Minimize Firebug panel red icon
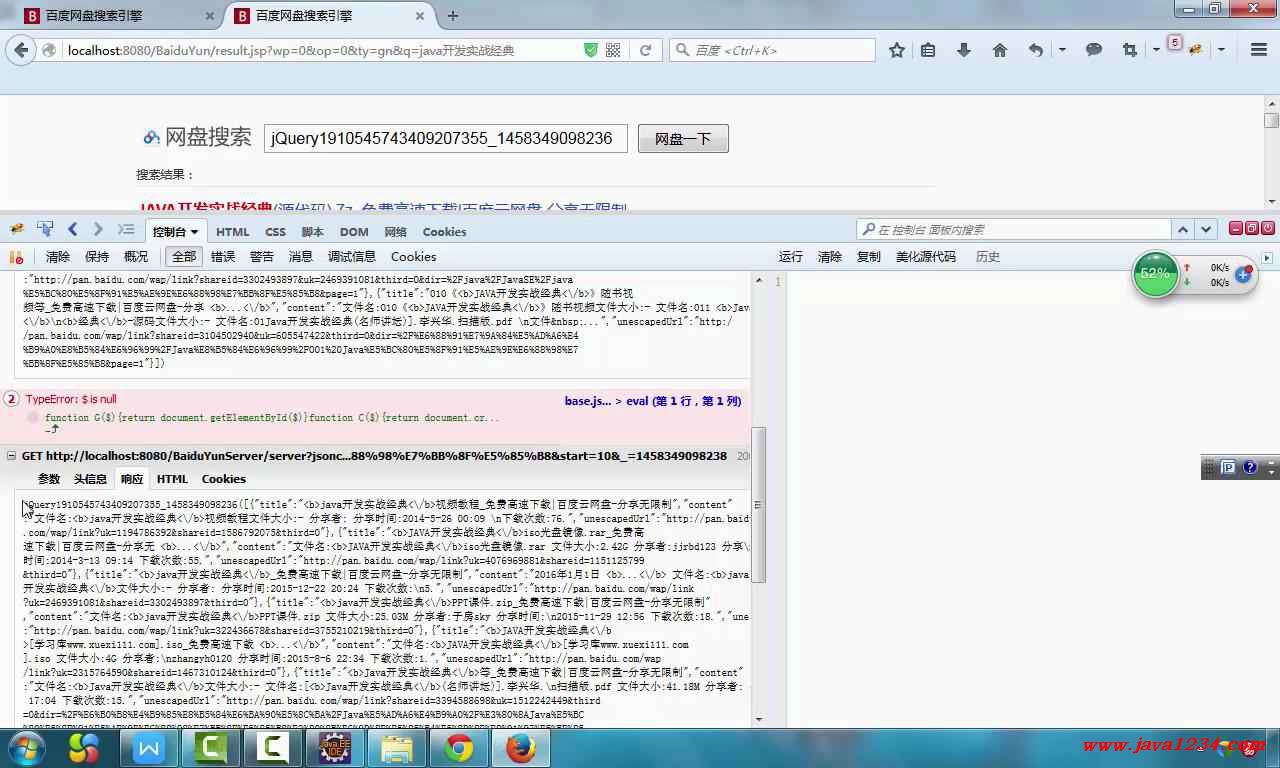This screenshot has height=768, width=1280. 1235,228
